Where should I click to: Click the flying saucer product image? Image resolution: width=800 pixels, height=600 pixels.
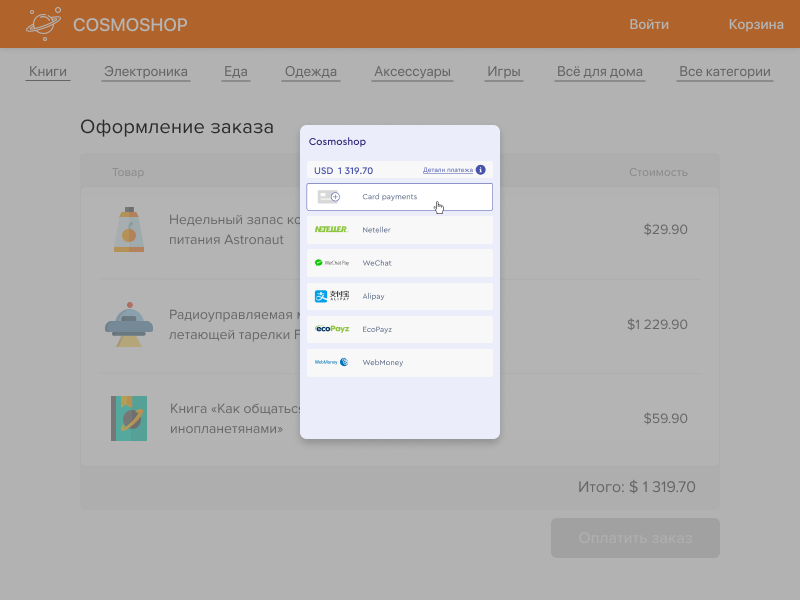tap(129, 324)
